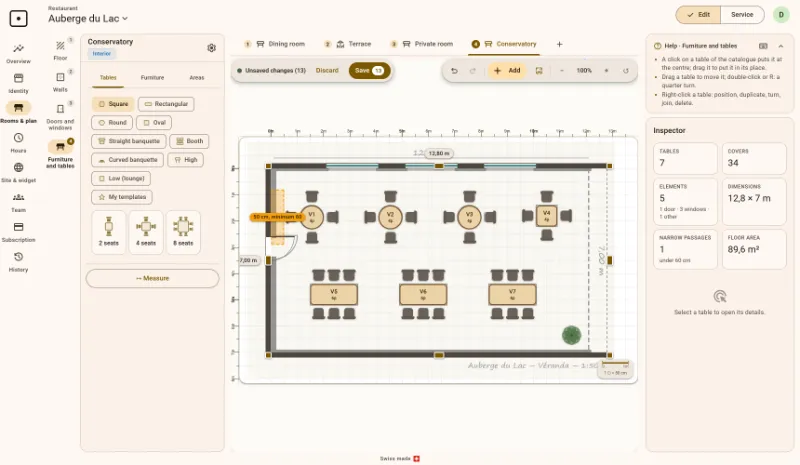800x465 pixels.
Task: Undo the last change
Action: coord(454,70)
